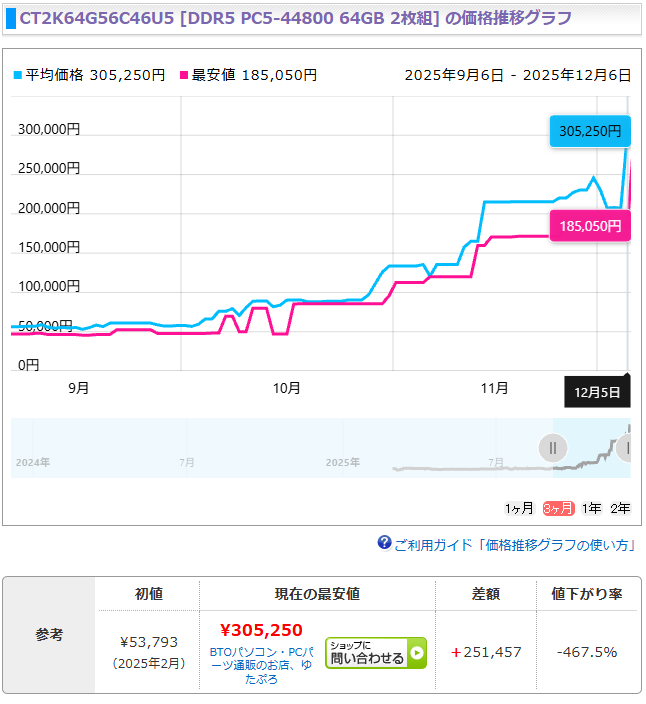The image size is (646, 704).
Task: Click the 185,050円 pink chart tooltip
Action: tap(590, 227)
